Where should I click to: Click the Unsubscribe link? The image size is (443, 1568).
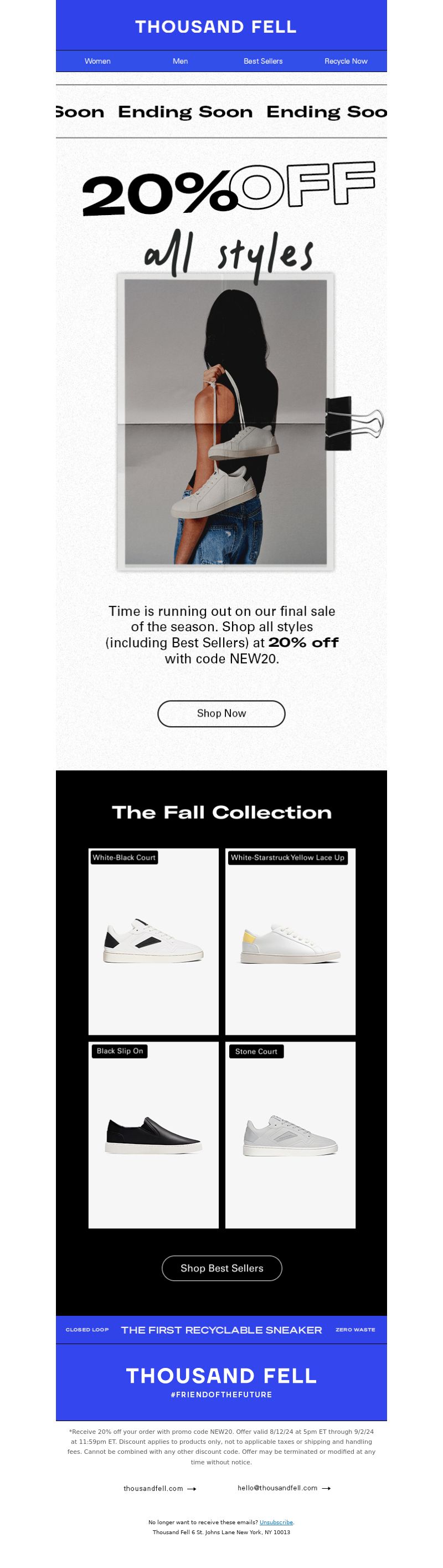(276, 1522)
